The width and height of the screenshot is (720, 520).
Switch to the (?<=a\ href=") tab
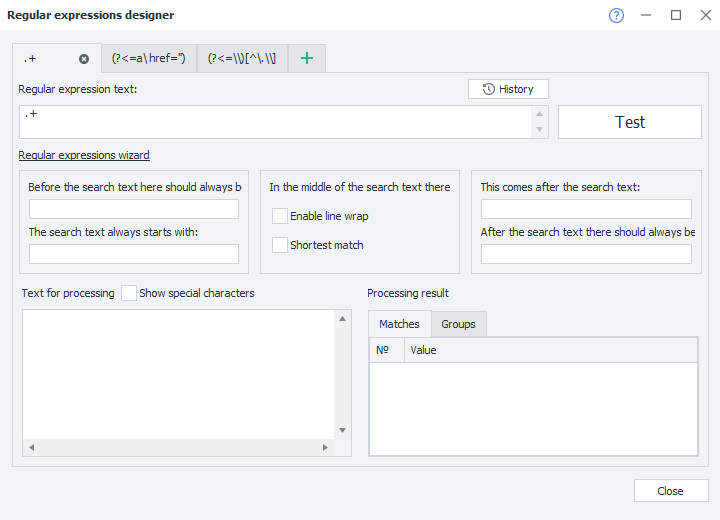[x=148, y=59]
